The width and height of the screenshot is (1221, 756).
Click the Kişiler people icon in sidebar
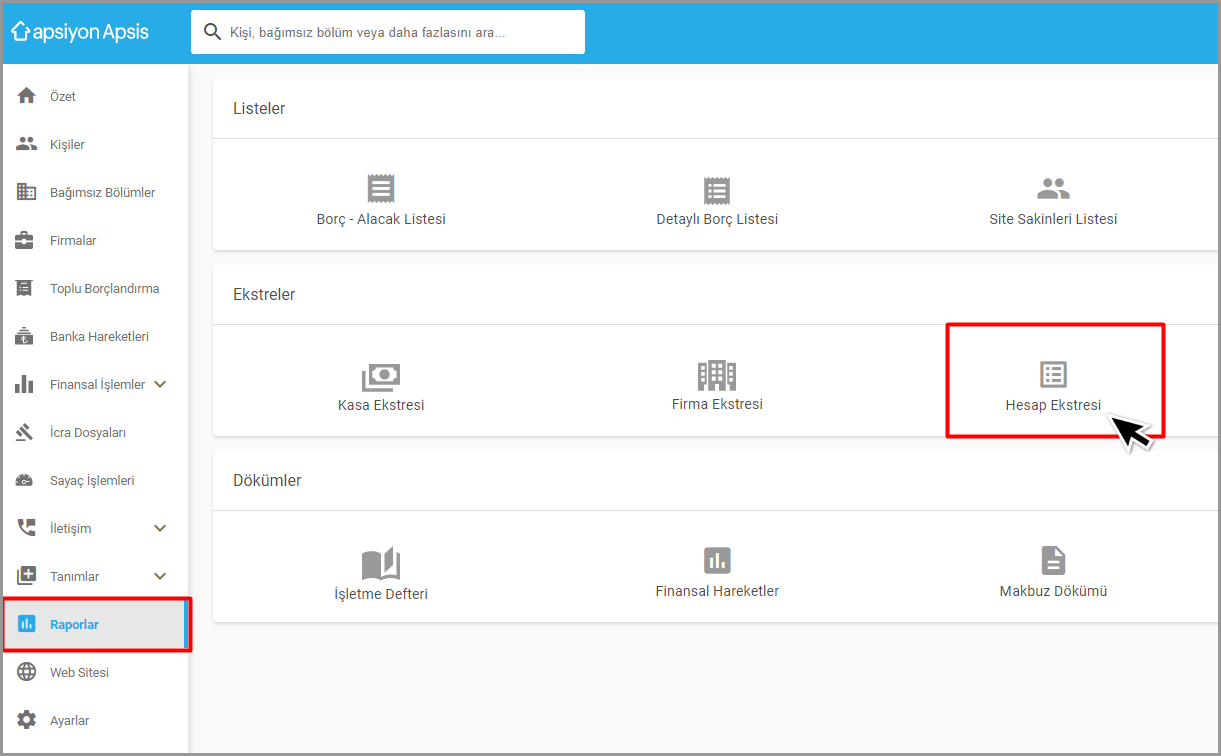pos(26,144)
